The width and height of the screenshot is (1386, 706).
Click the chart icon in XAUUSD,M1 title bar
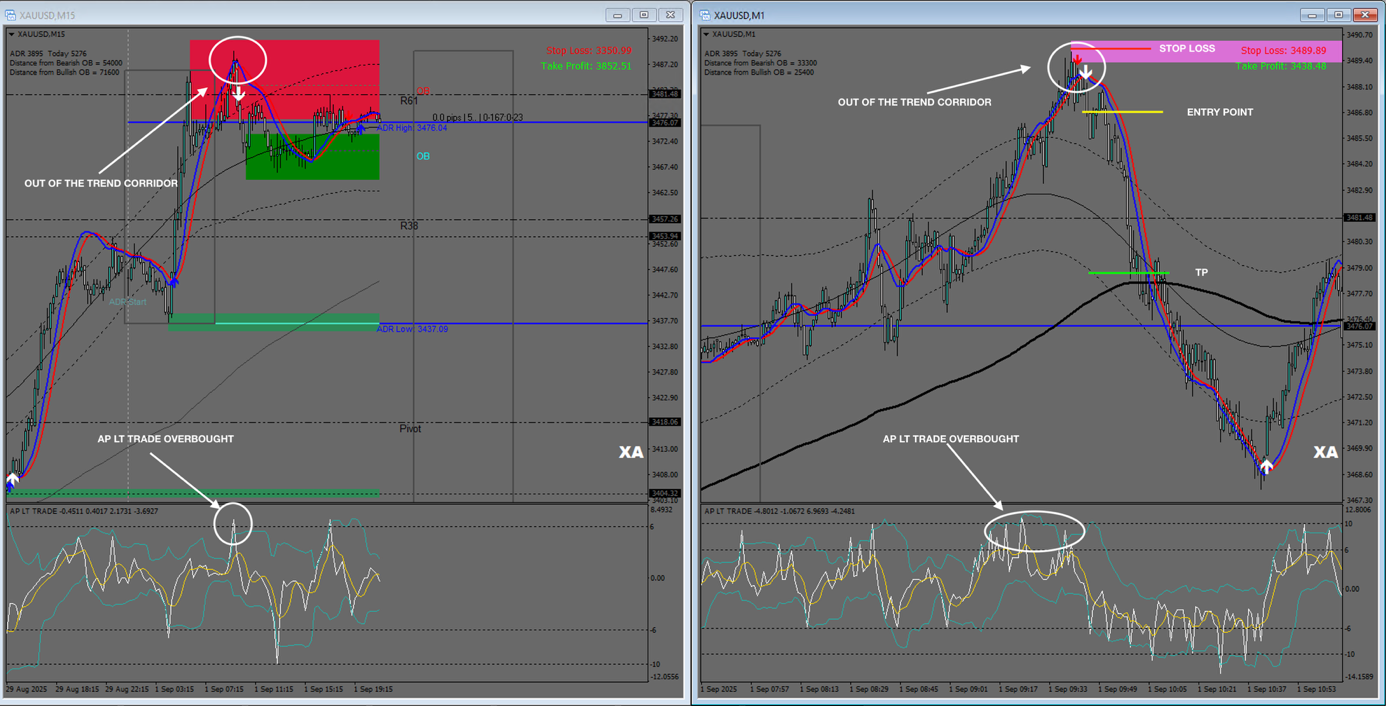706,15
